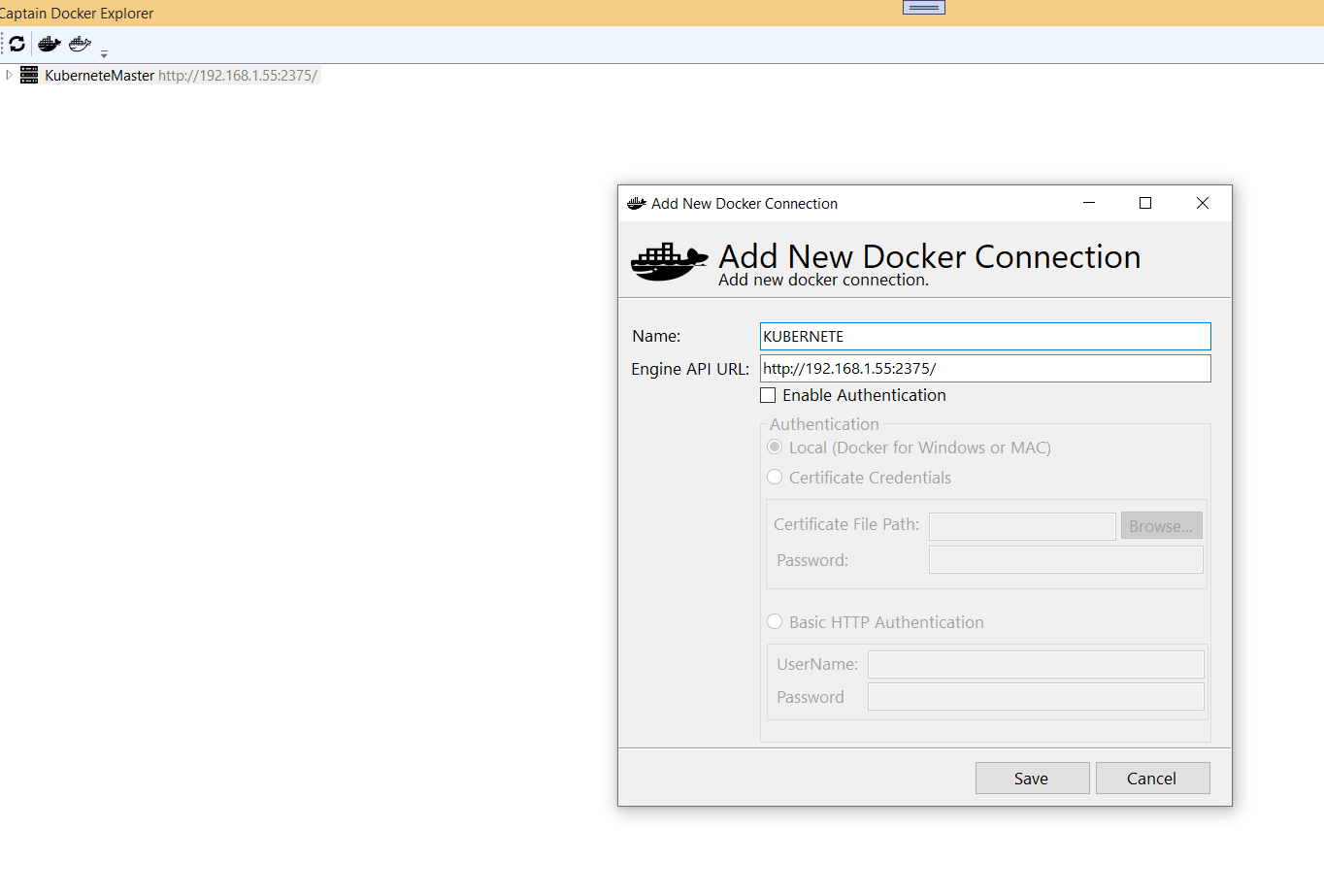
Task: Click the Engine API URL input field
Action: tap(984, 368)
